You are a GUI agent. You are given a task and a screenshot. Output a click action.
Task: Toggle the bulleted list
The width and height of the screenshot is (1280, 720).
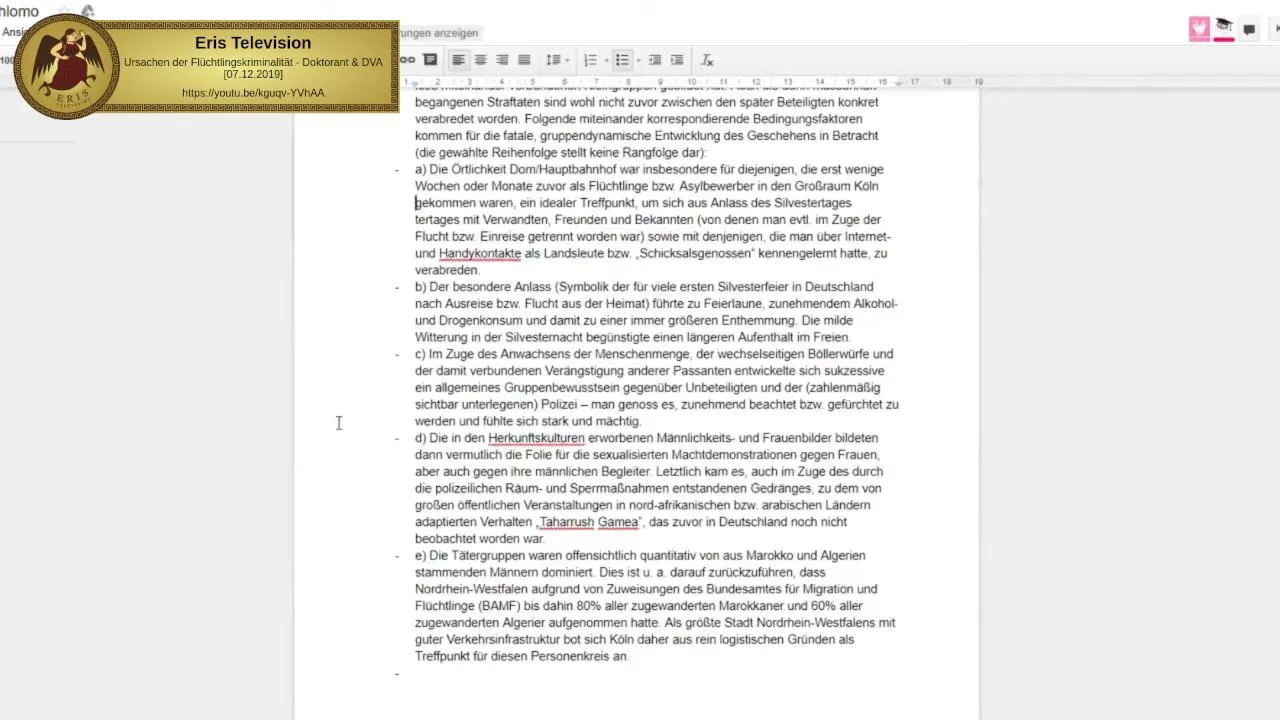pyautogui.click(x=622, y=60)
